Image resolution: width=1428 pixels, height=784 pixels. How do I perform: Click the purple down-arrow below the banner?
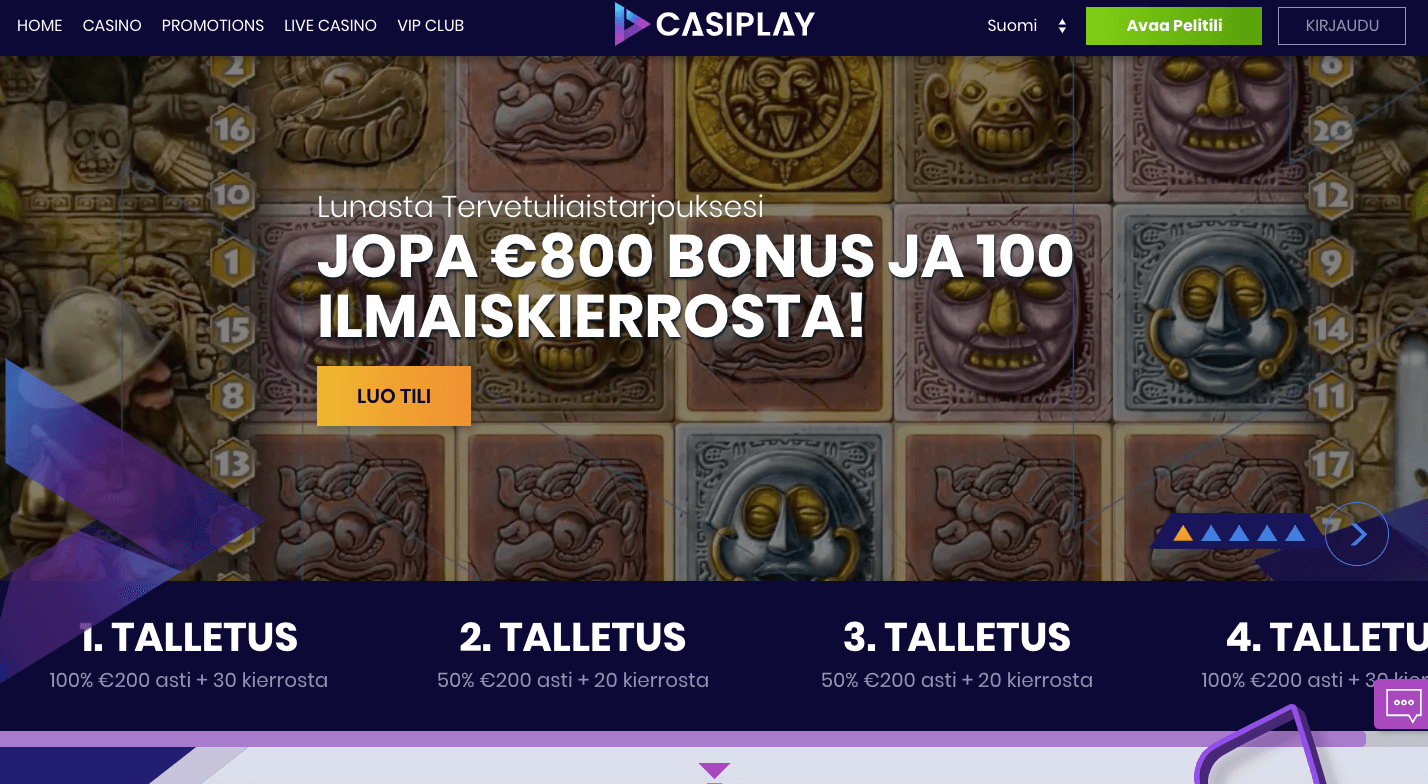pyautogui.click(x=714, y=770)
